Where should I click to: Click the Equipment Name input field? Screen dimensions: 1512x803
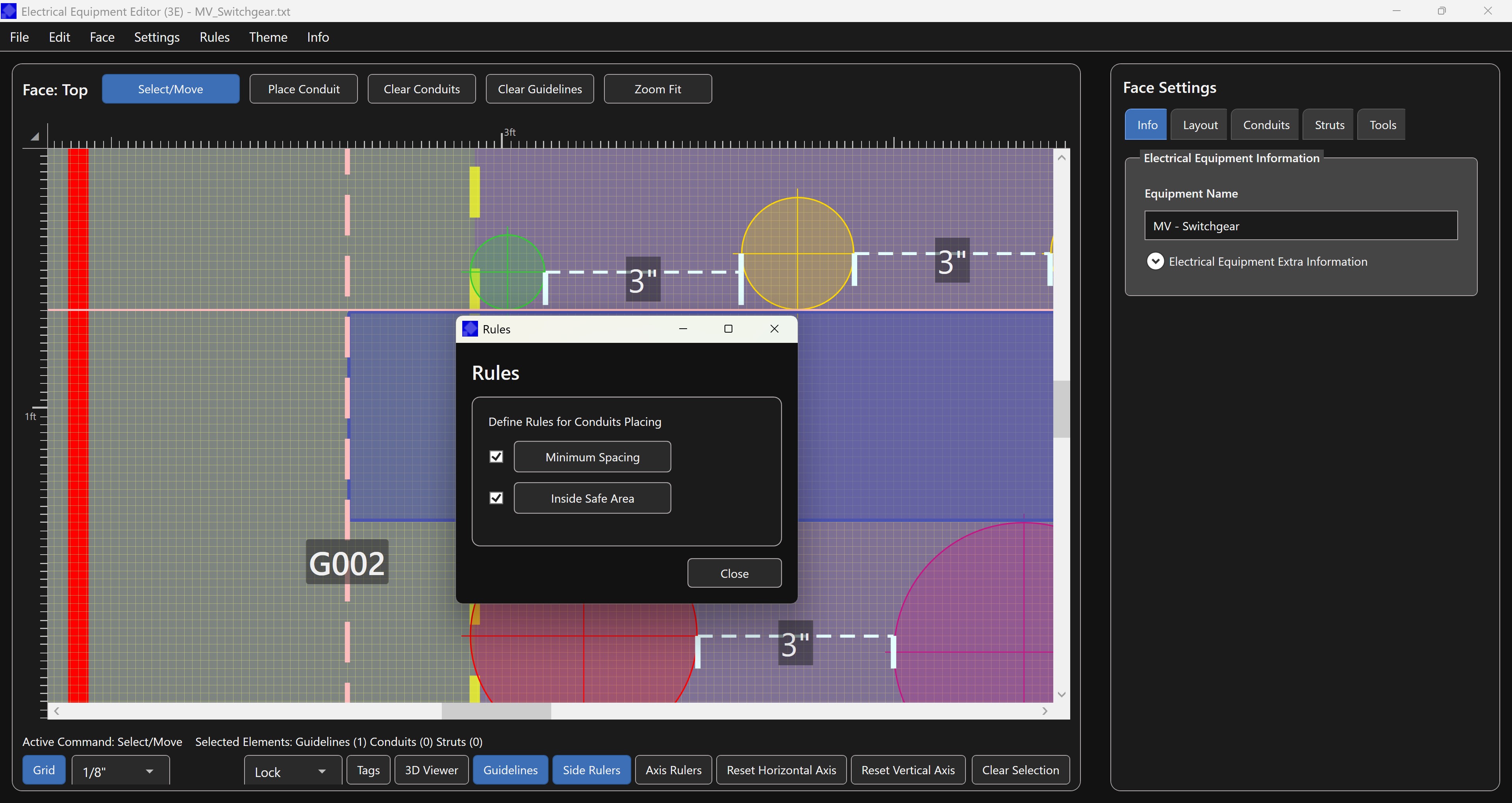pyautogui.click(x=1300, y=226)
